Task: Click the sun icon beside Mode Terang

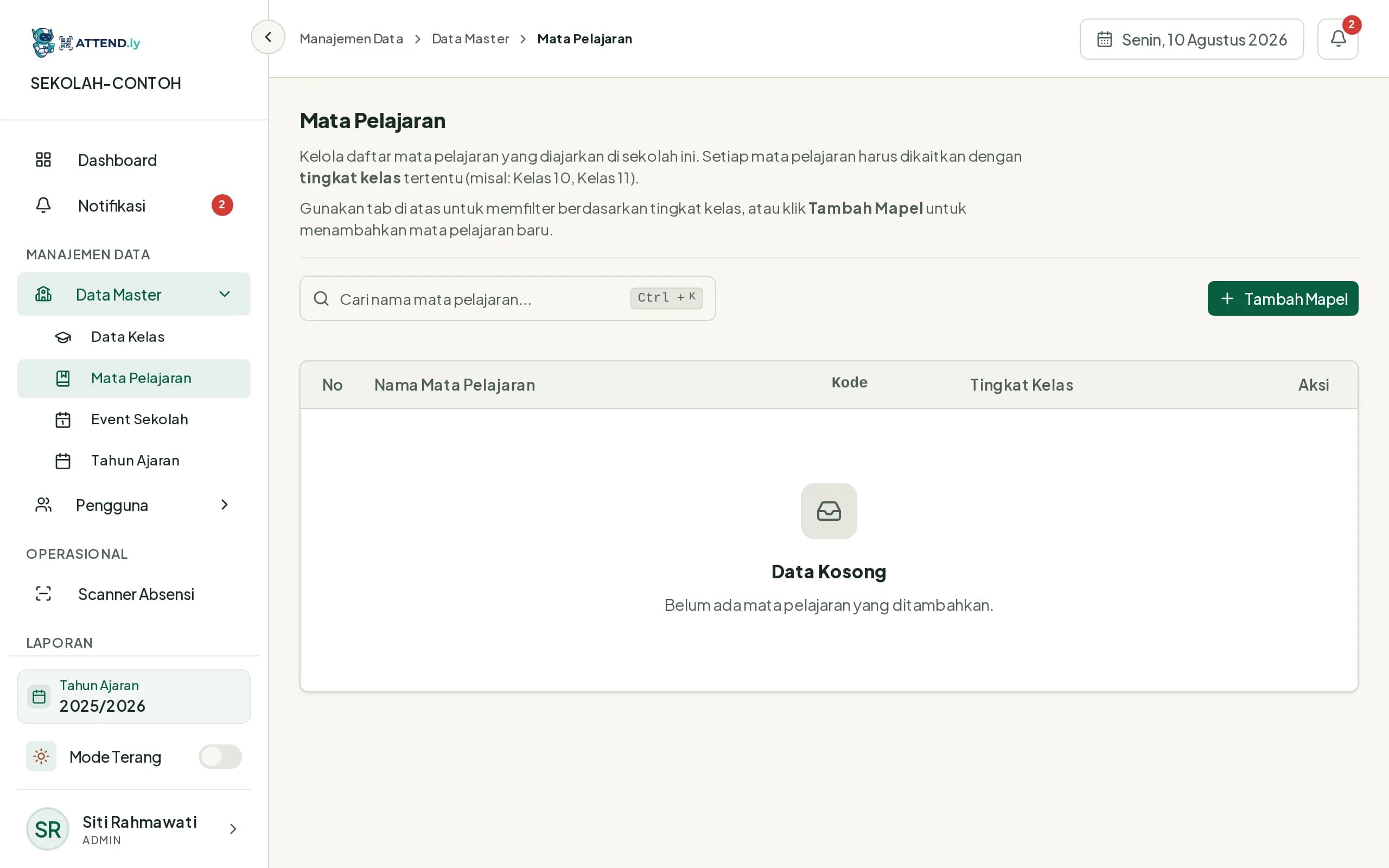Action: 41,756
